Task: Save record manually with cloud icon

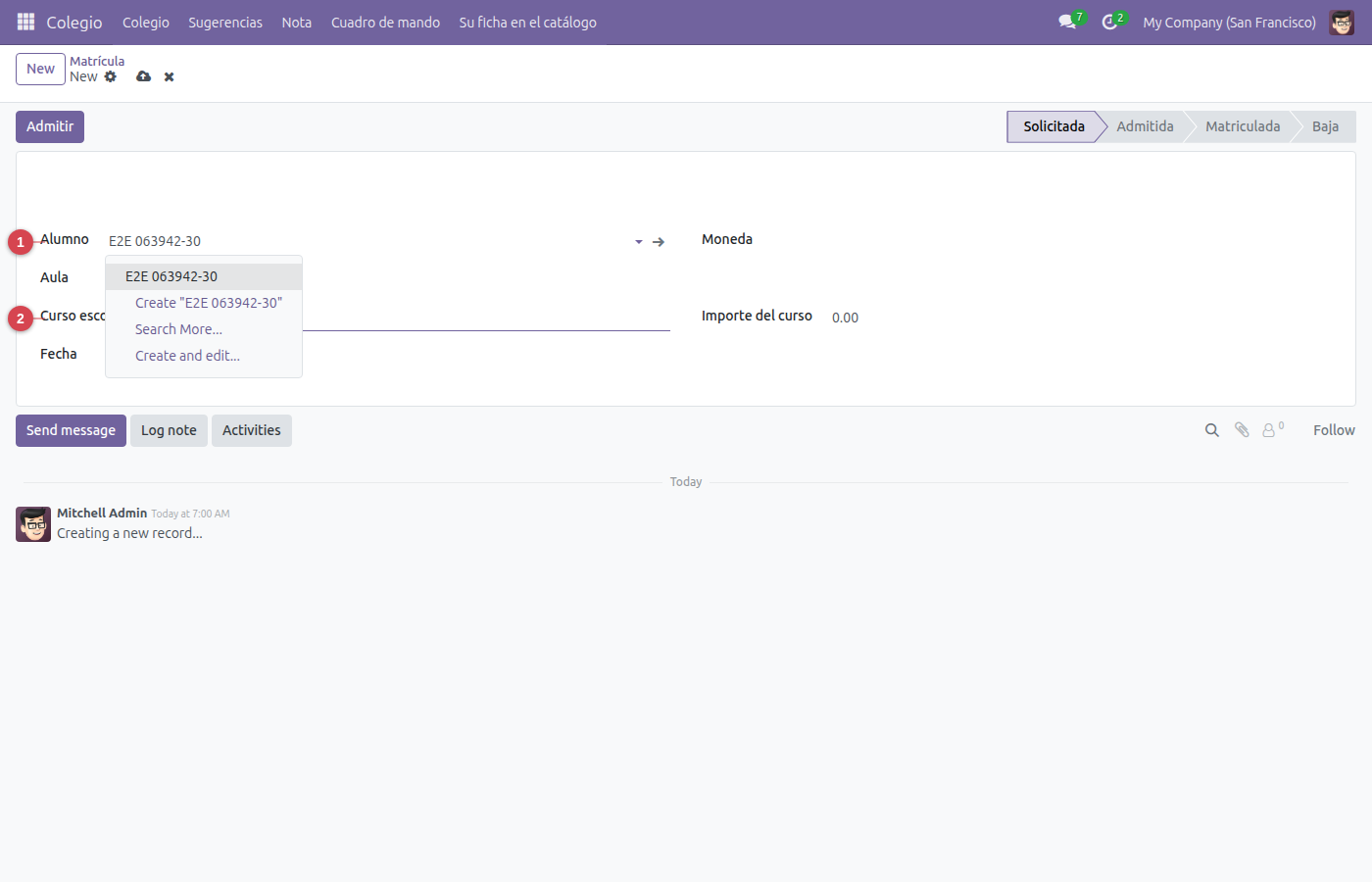Action: coord(144,76)
